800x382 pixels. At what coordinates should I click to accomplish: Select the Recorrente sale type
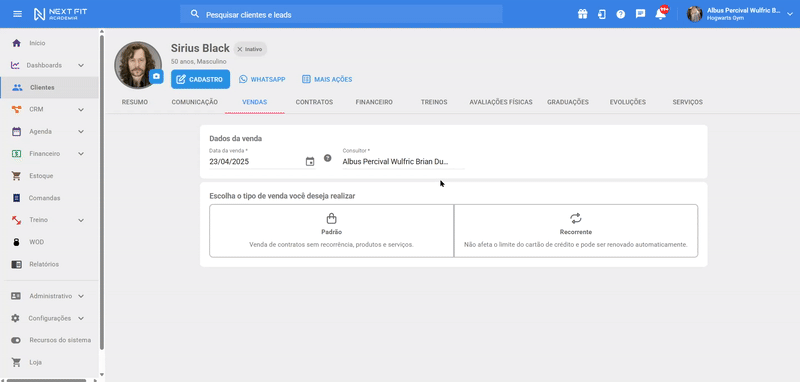(x=576, y=231)
